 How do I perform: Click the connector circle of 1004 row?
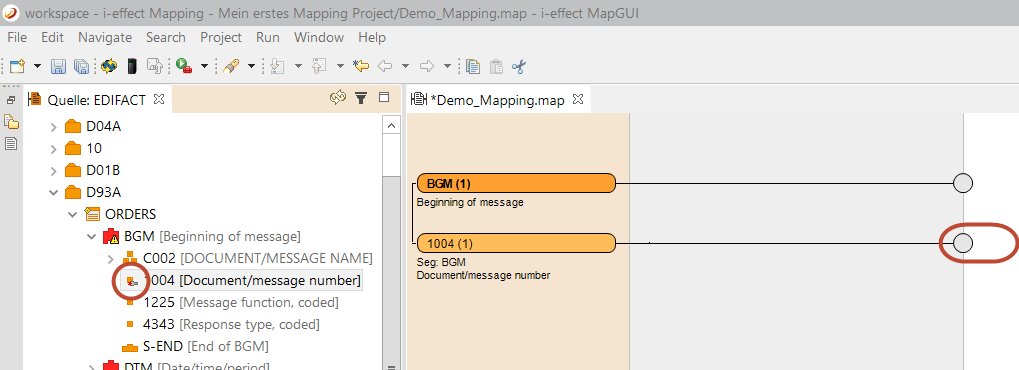coord(962,243)
